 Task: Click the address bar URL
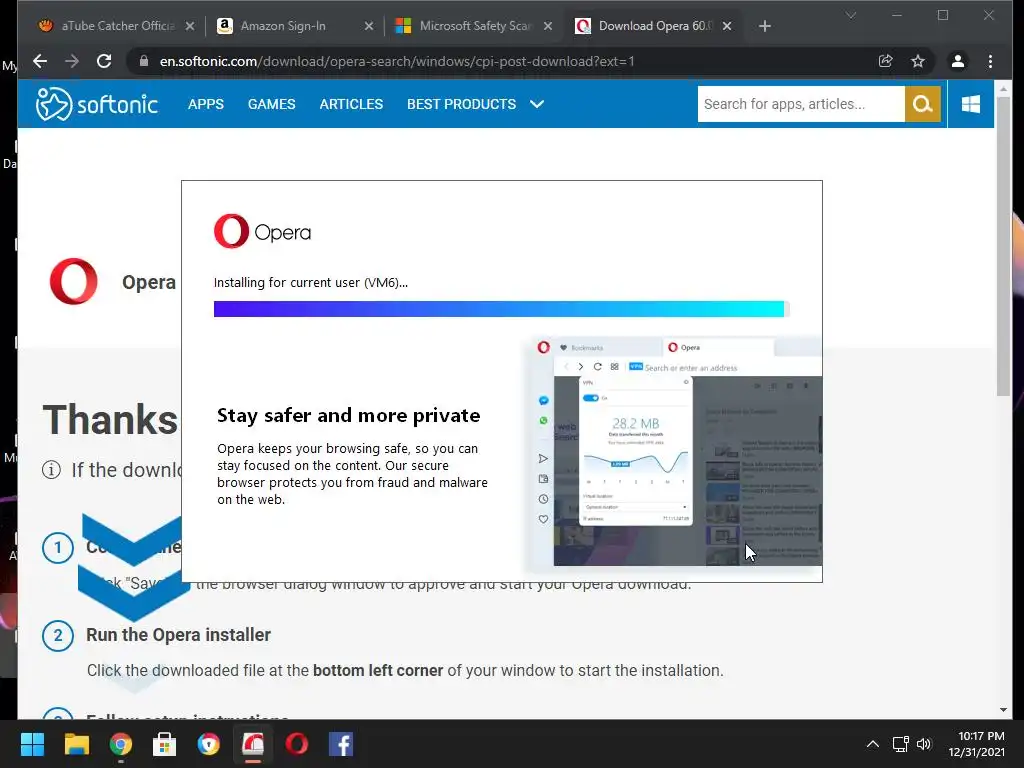pyautogui.click(x=397, y=61)
